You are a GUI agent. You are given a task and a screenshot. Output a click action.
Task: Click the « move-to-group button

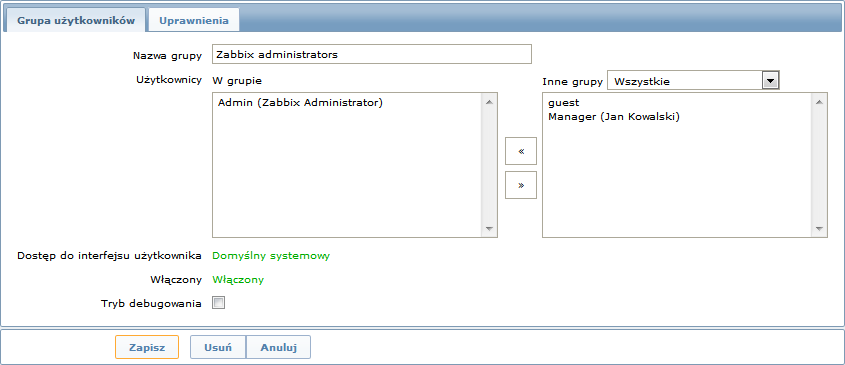(x=521, y=151)
